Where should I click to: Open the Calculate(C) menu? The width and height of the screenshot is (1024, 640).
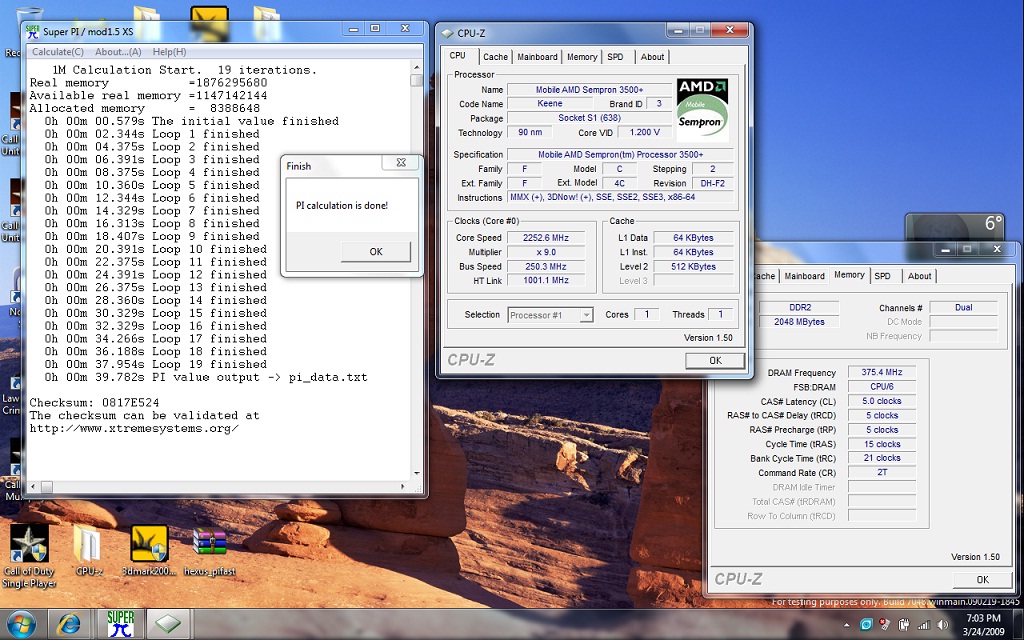click(x=57, y=52)
